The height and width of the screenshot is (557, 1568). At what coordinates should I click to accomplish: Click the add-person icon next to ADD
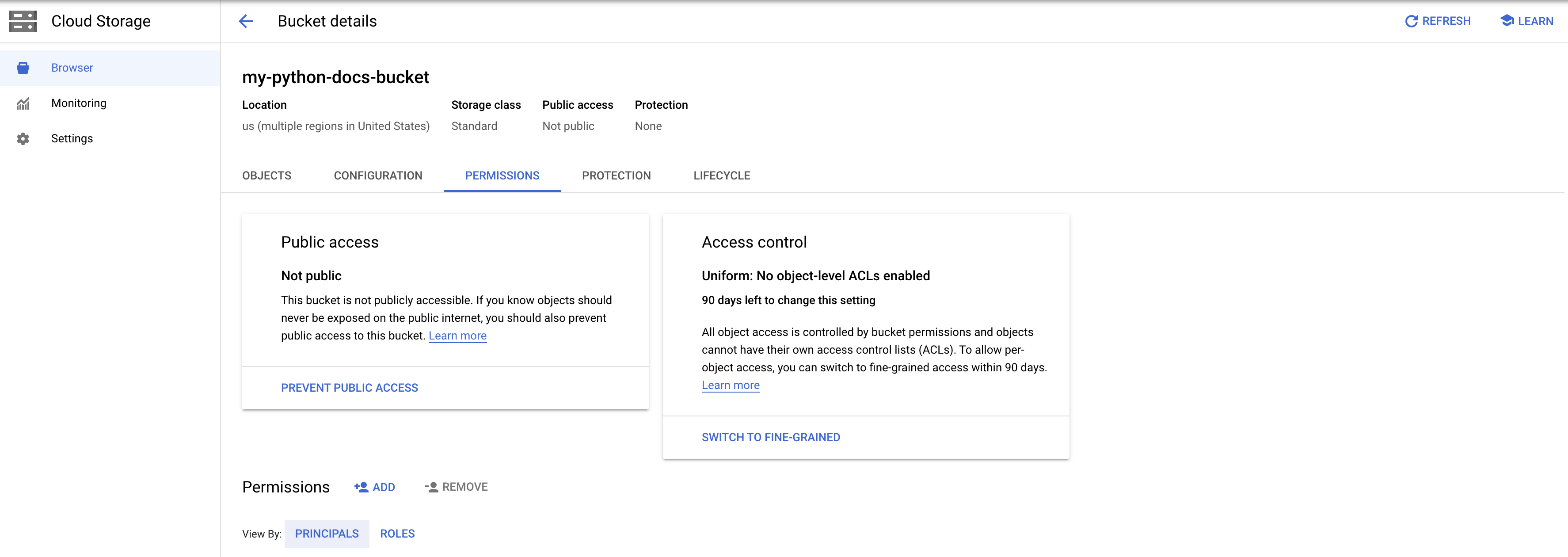361,487
